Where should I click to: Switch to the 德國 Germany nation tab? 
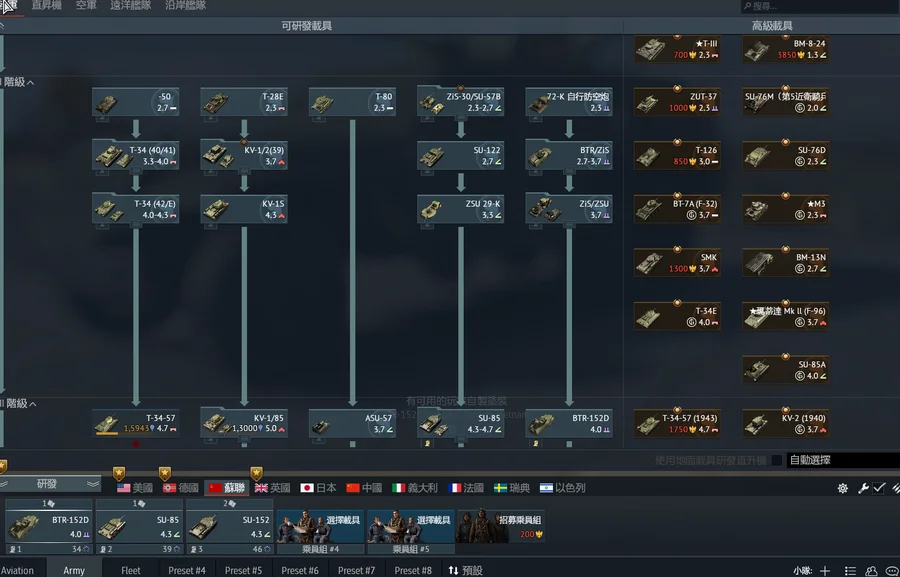click(180, 488)
